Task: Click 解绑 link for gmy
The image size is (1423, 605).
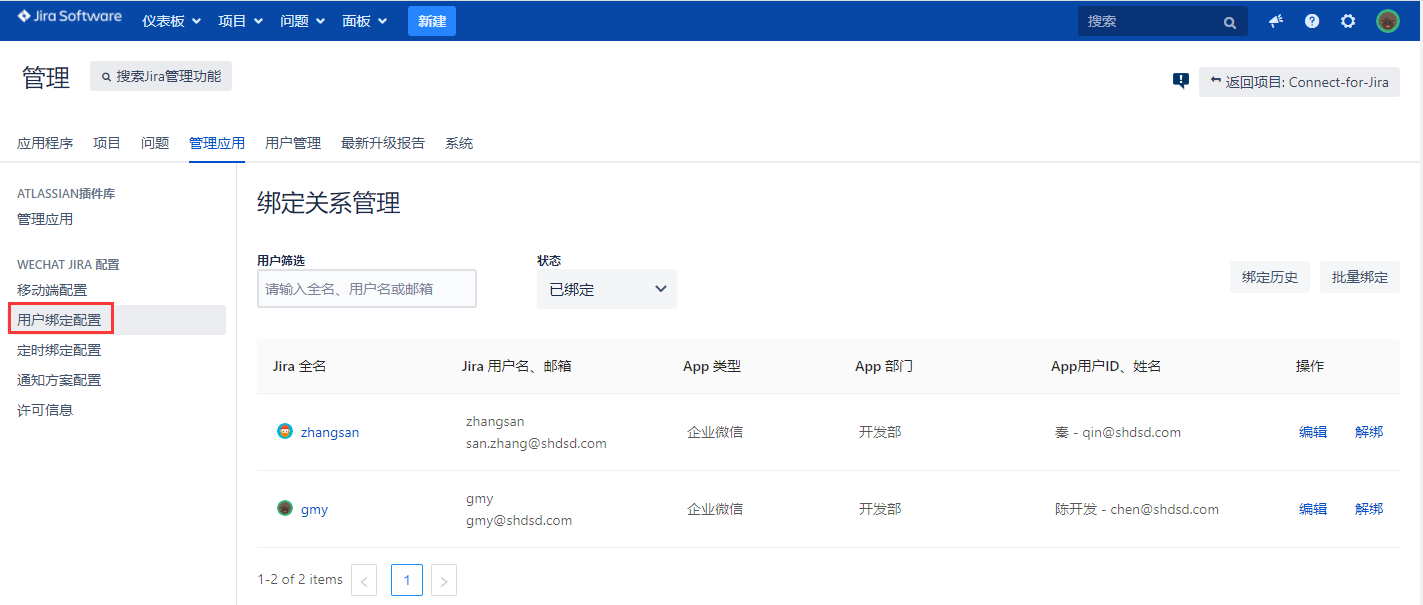Action: tap(1368, 509)
